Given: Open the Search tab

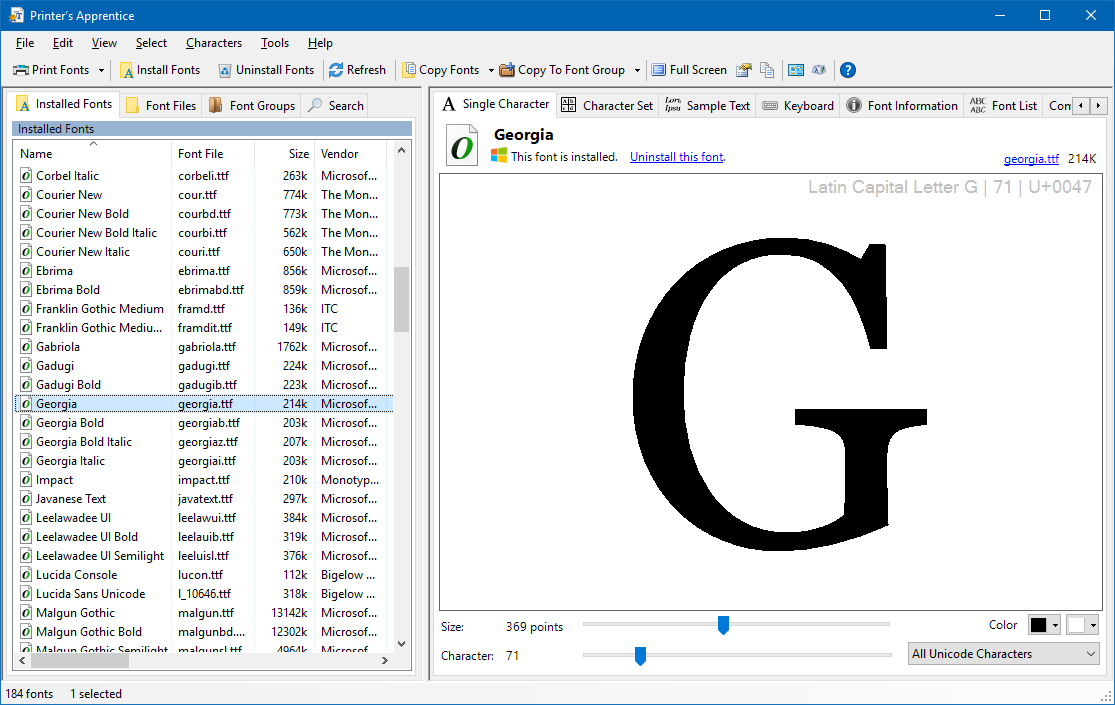Looking at the screenshot, I should click(x=336, y=105).
